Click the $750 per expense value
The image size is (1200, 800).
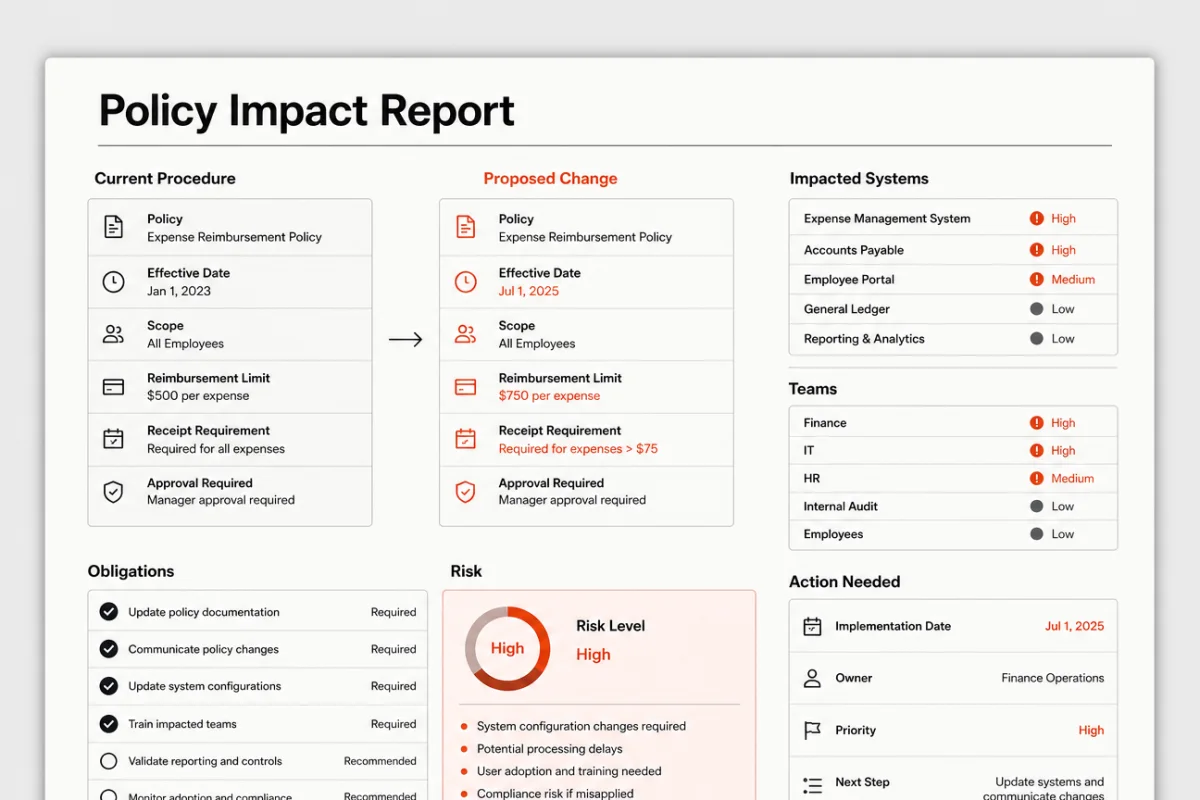(x=550, y=396)
